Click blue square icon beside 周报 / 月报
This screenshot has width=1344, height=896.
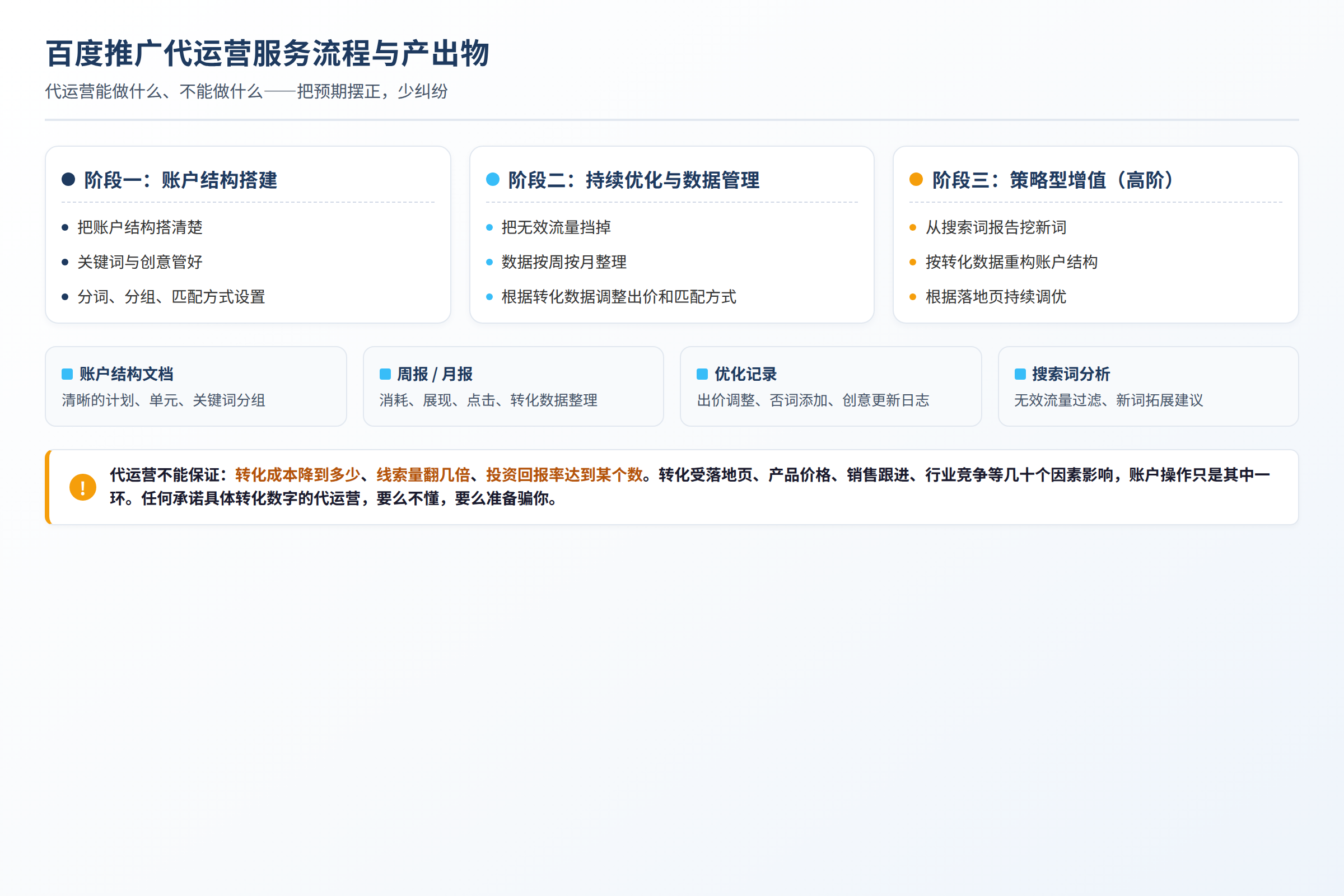385,374
